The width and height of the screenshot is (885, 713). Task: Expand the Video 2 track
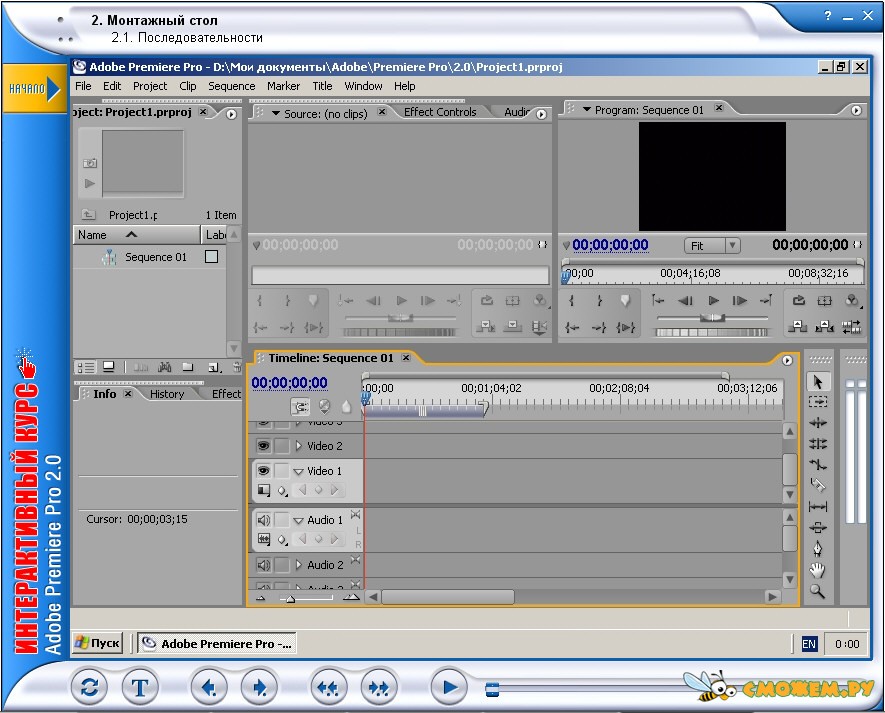(x=299, y=446)
